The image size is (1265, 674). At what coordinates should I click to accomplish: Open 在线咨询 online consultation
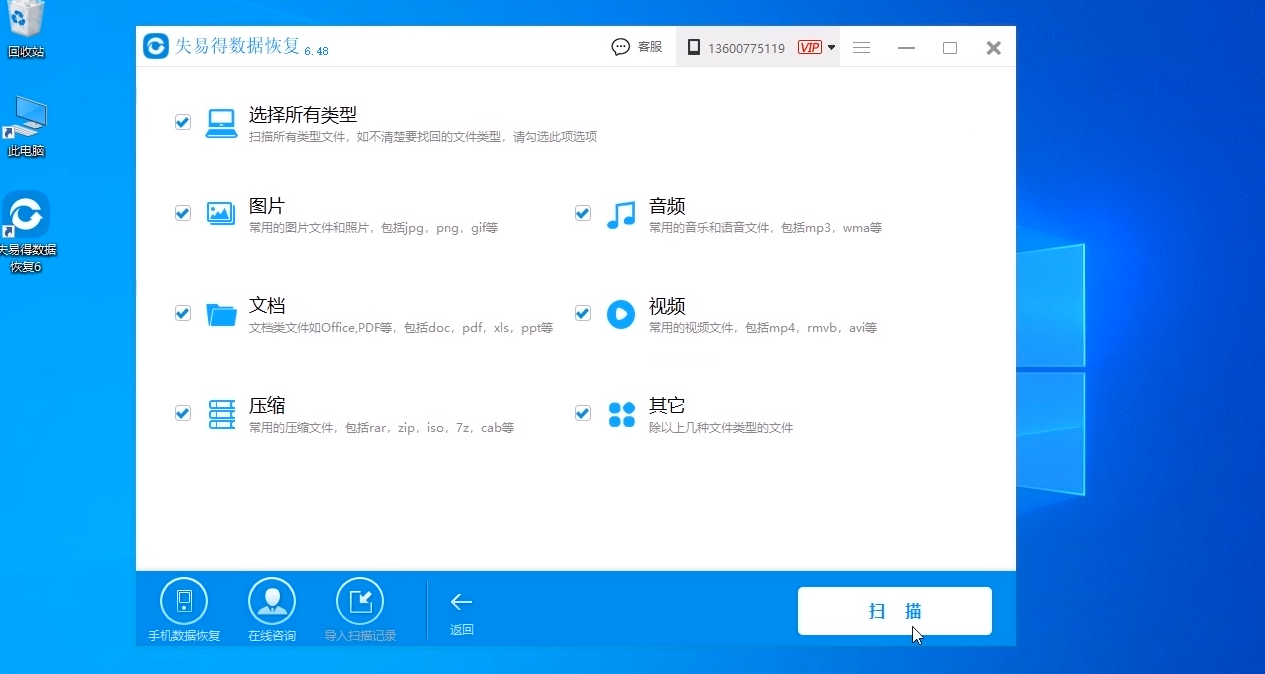(x=272, y=610)
